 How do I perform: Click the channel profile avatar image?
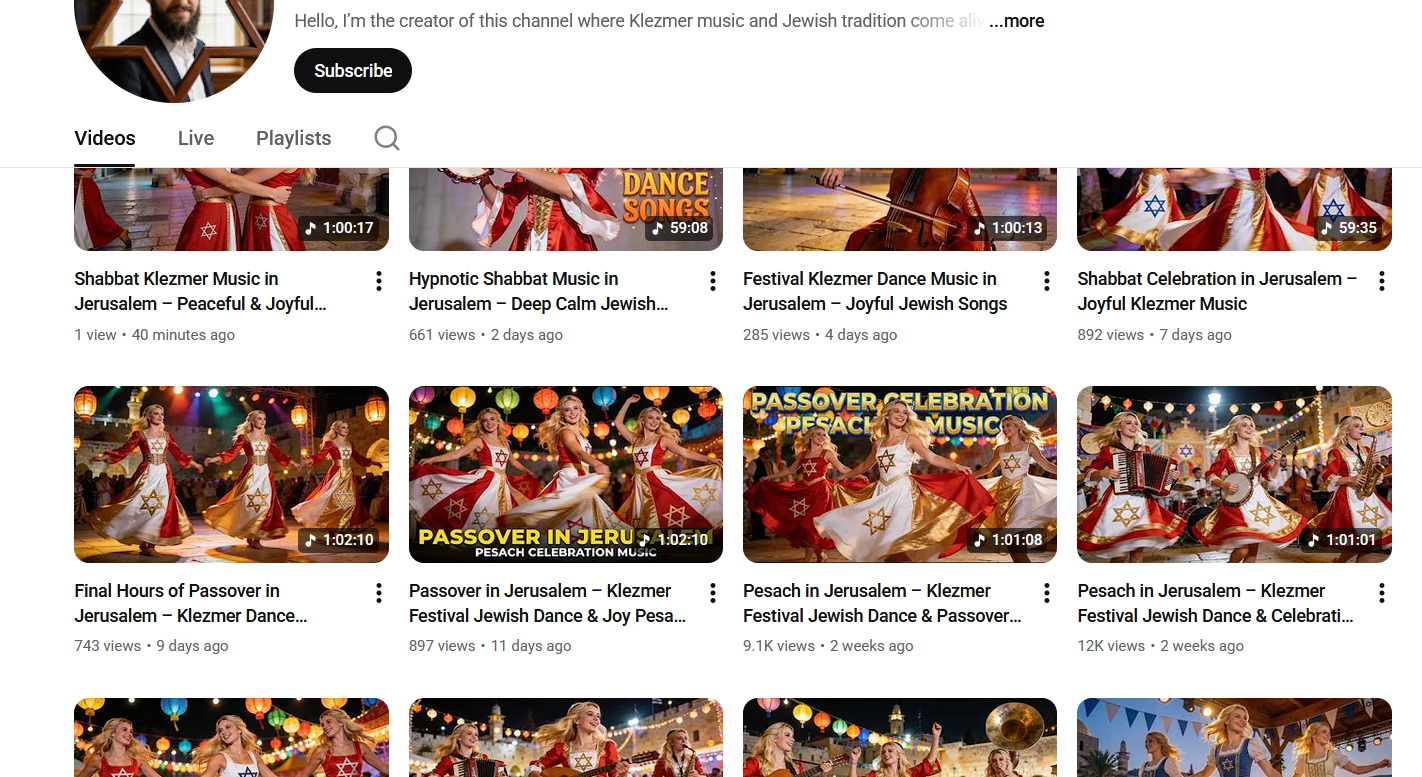click(x=174, y=45)
